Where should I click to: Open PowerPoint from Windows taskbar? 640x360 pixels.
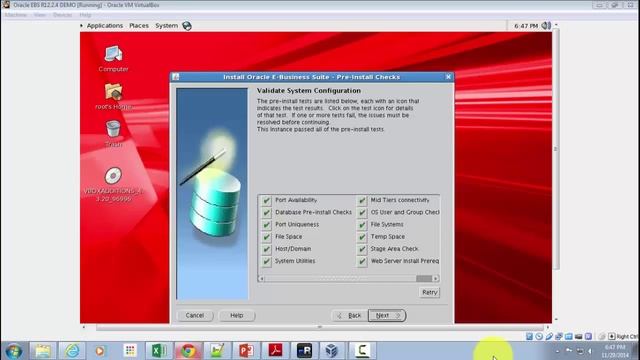[246, 351]
